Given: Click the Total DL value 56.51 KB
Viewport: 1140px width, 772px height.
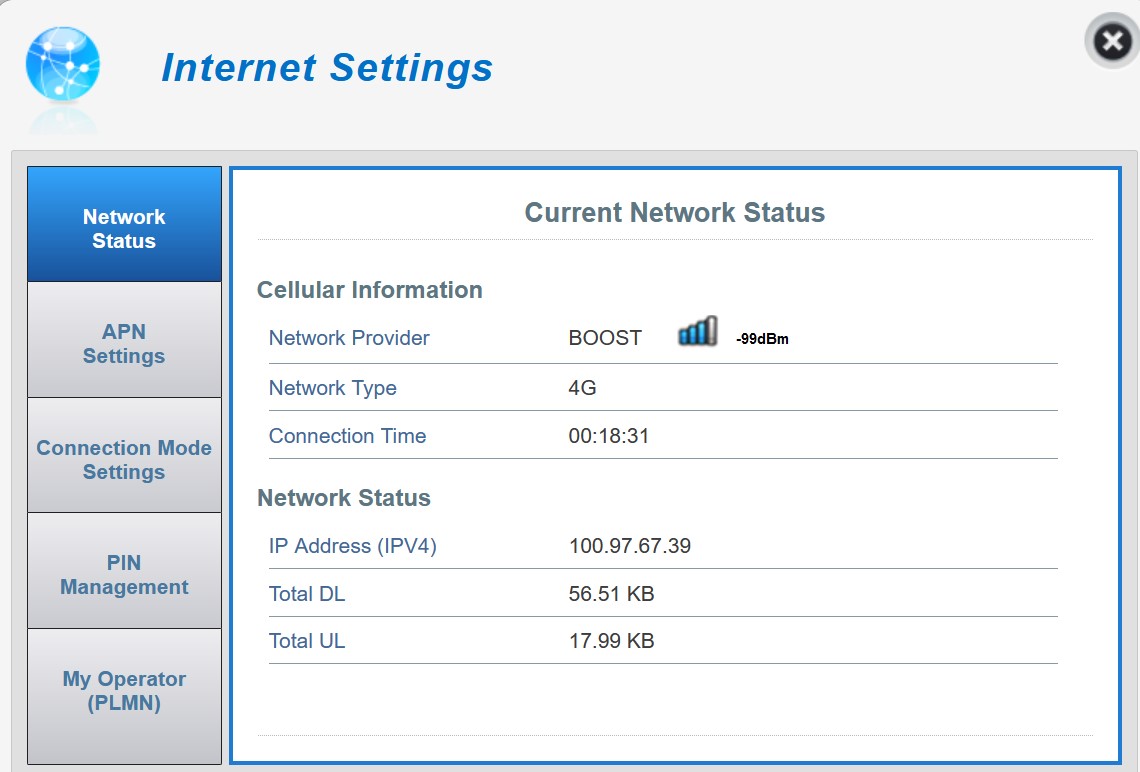Looking at the screenshot, I should 611,594.
